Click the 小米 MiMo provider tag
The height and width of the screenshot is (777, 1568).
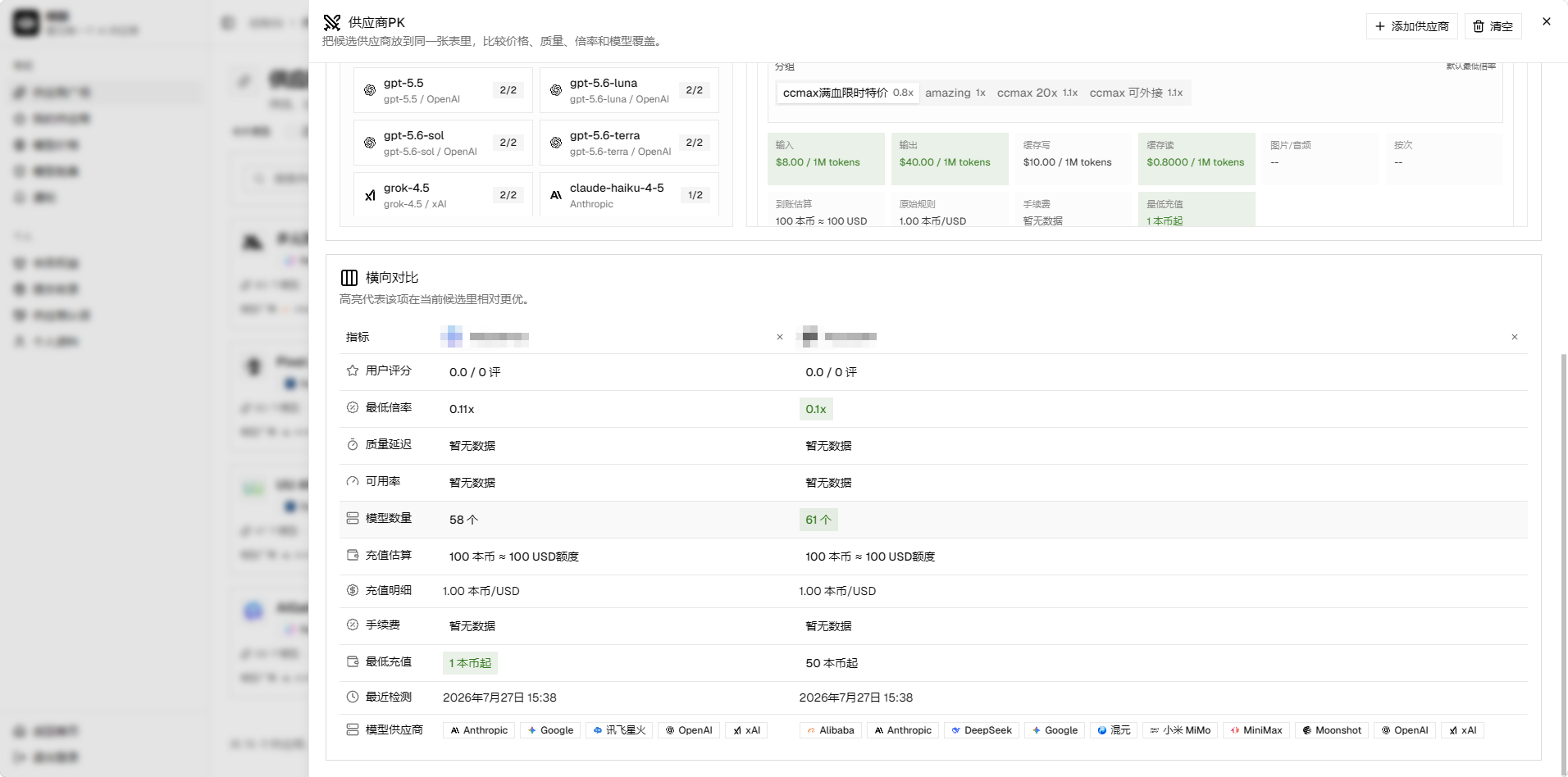1180,730
